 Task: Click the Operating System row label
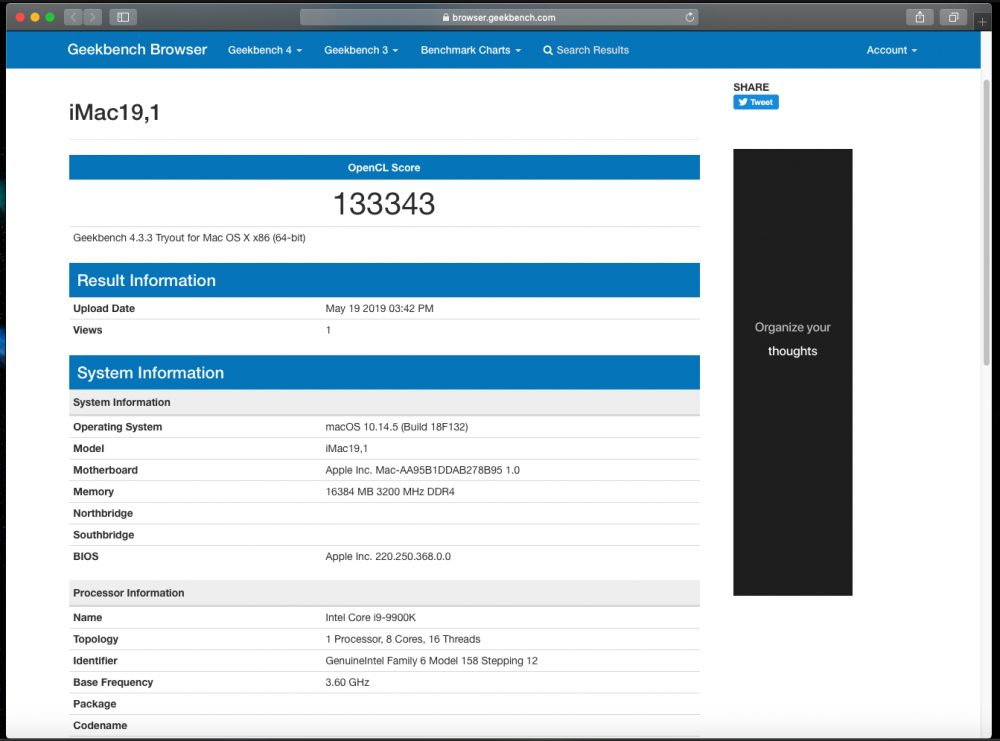point(117,427)
